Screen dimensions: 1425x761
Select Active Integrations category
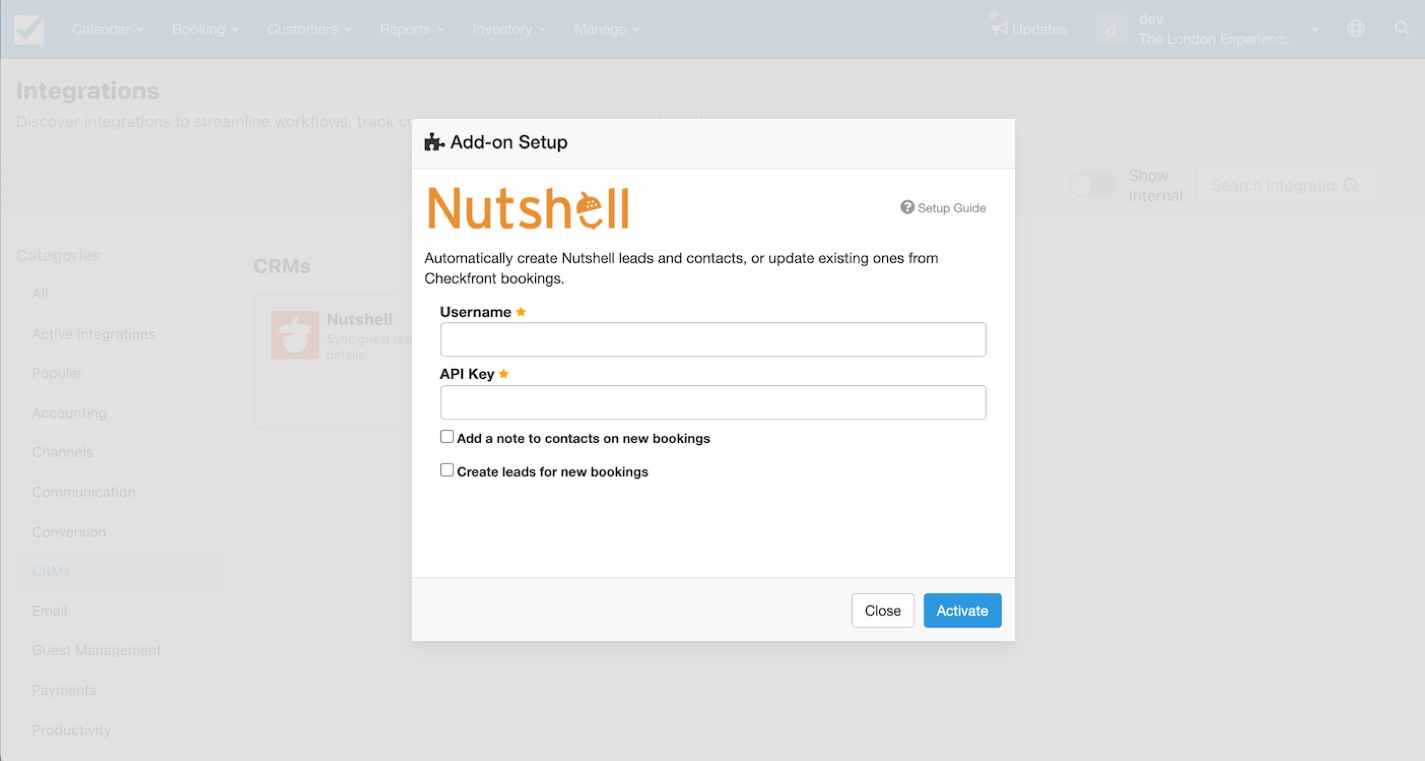pyautogui.click(x=94, y=334)
